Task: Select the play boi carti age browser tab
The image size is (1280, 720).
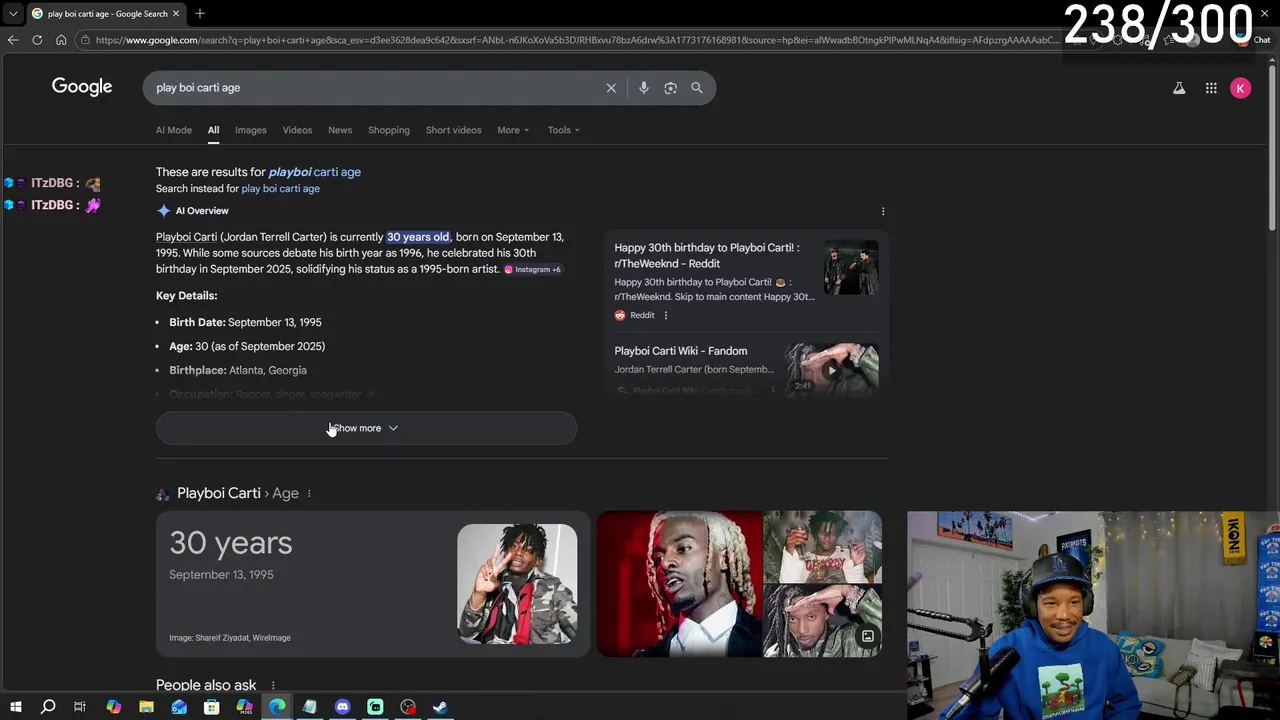Action: pyautogui.click(x=106, y=13)
